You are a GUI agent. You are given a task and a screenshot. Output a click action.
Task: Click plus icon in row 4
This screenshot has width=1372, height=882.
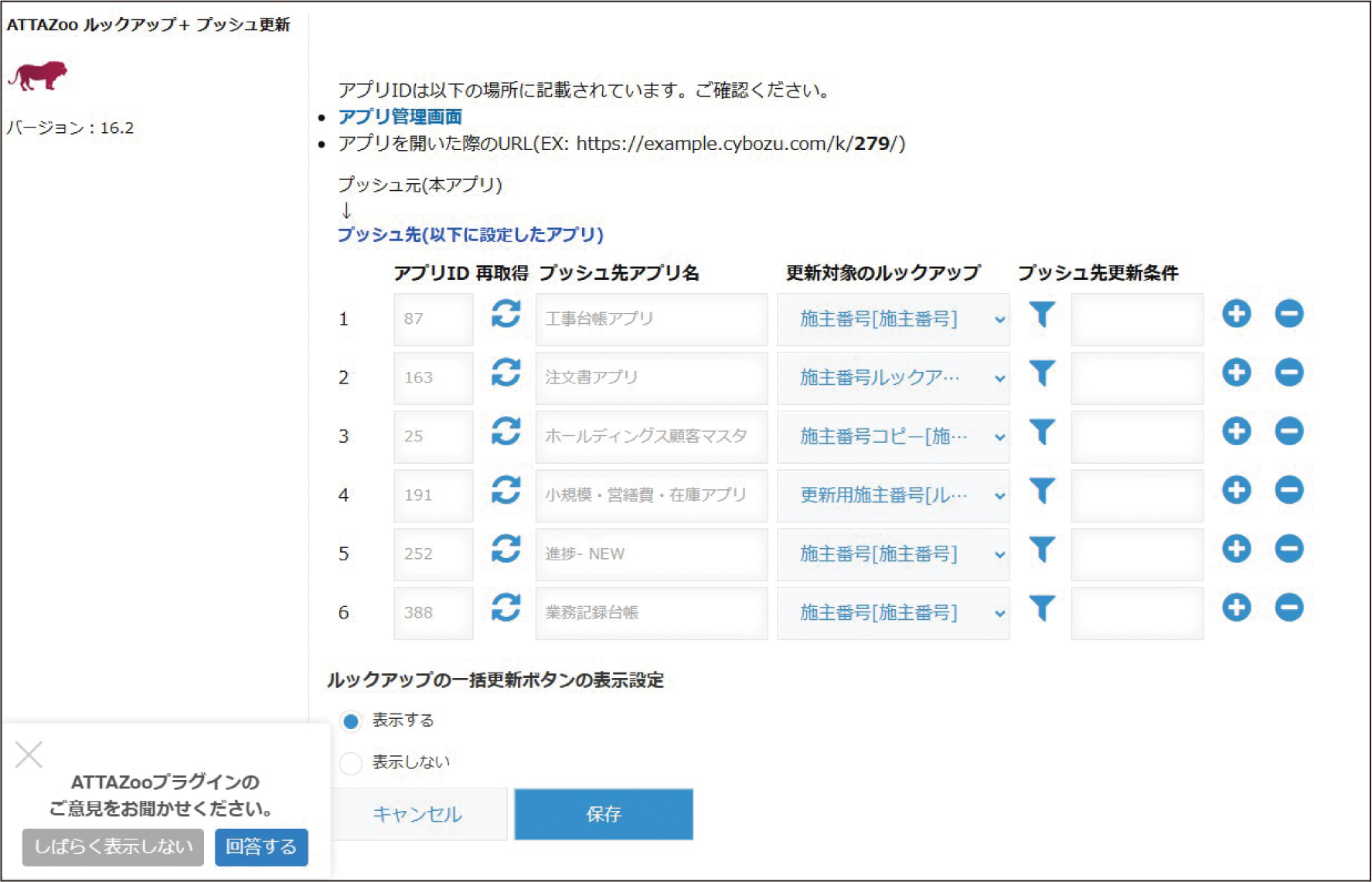[x=1237, y=490]
